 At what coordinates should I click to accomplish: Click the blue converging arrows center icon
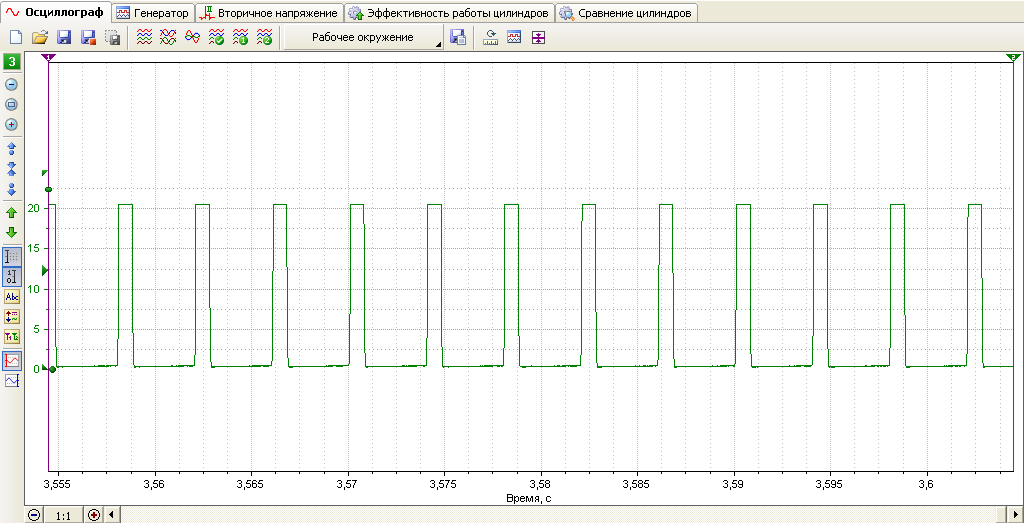pyautogui.click(x=12, y=168)
